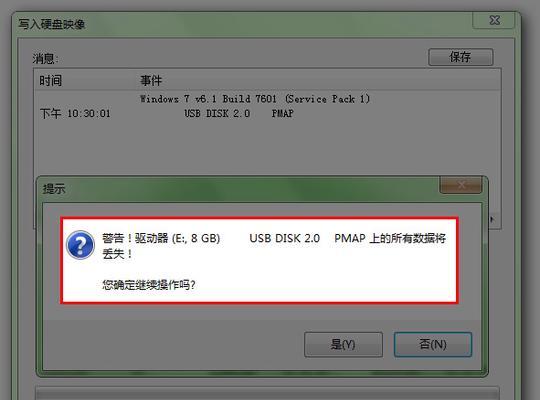Confirm by clicking the 是(Y) button

point(343,344)
